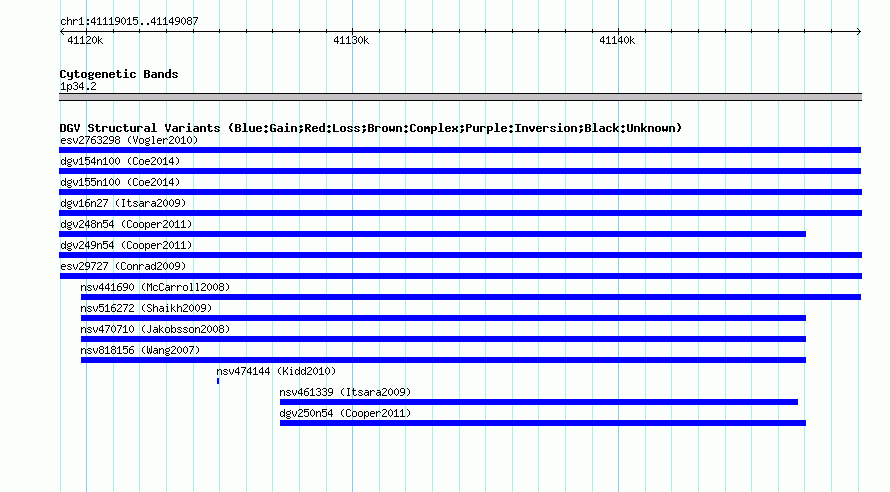Image resolution: width=890 pixels, height=492 pixels.
Task: Select the dgv248n54 (Cooper2011) label
Action: click(126, 224)
